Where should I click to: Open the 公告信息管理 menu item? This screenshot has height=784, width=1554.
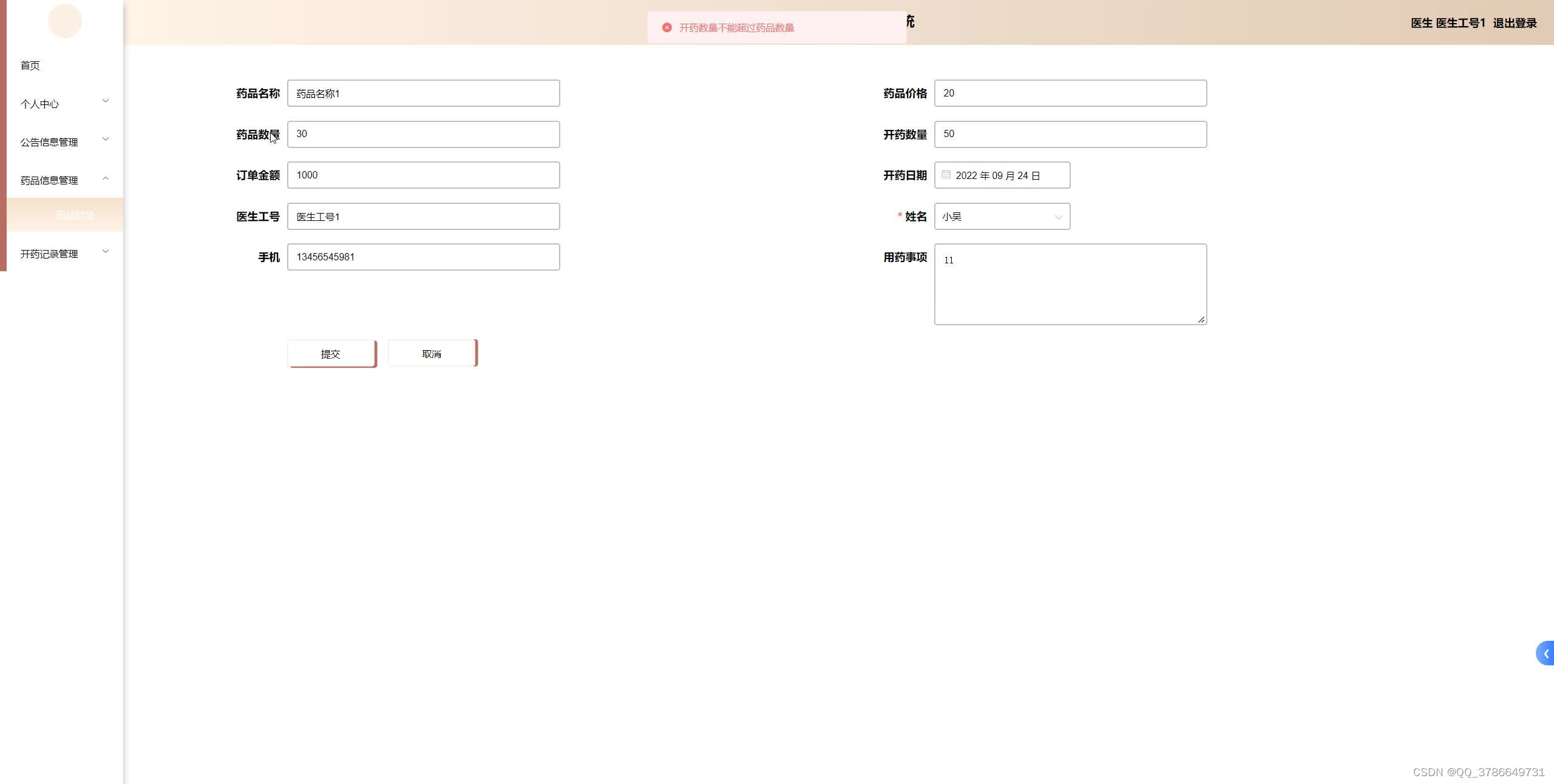point(65,142)
